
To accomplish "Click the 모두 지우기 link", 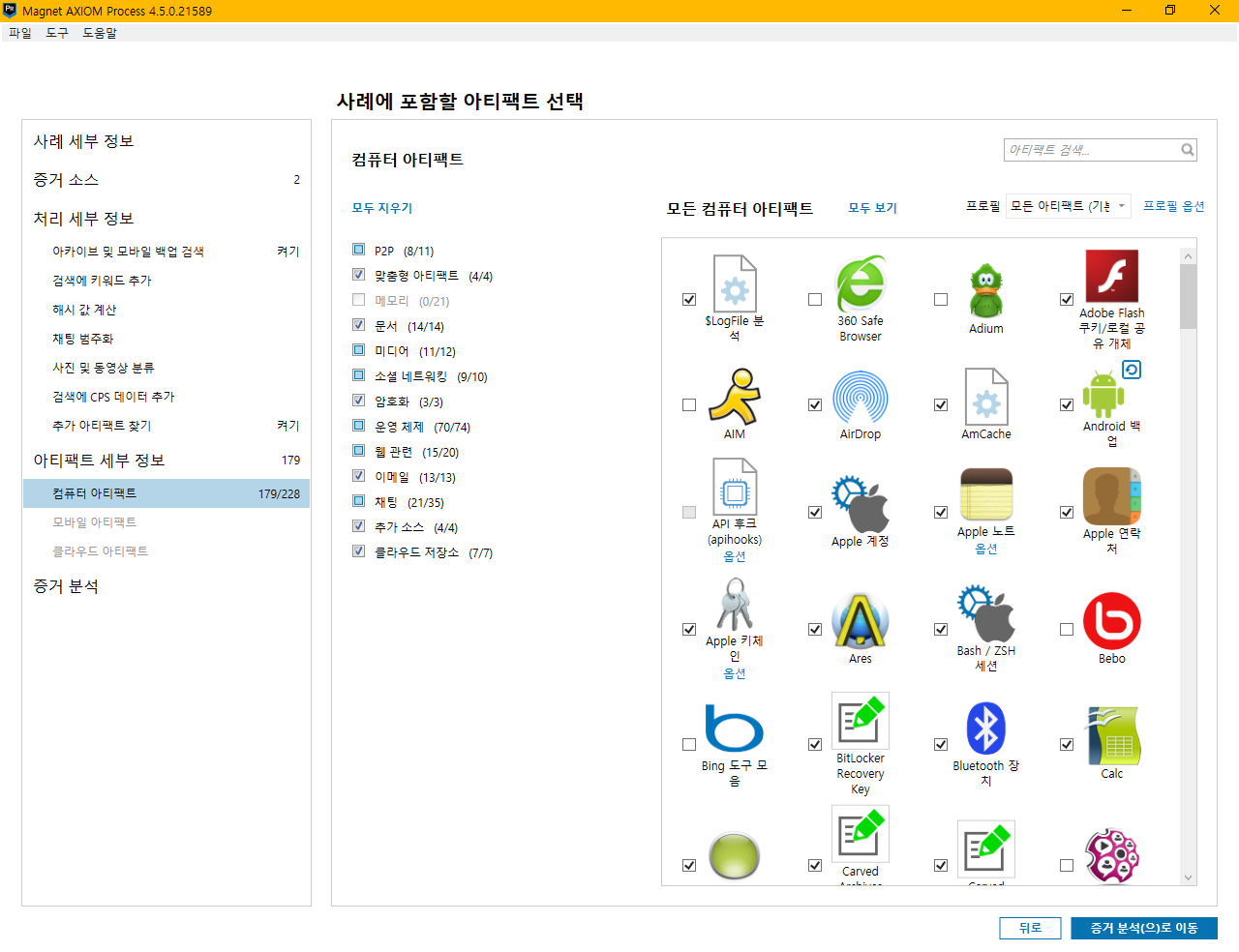I will coord(382,208).
